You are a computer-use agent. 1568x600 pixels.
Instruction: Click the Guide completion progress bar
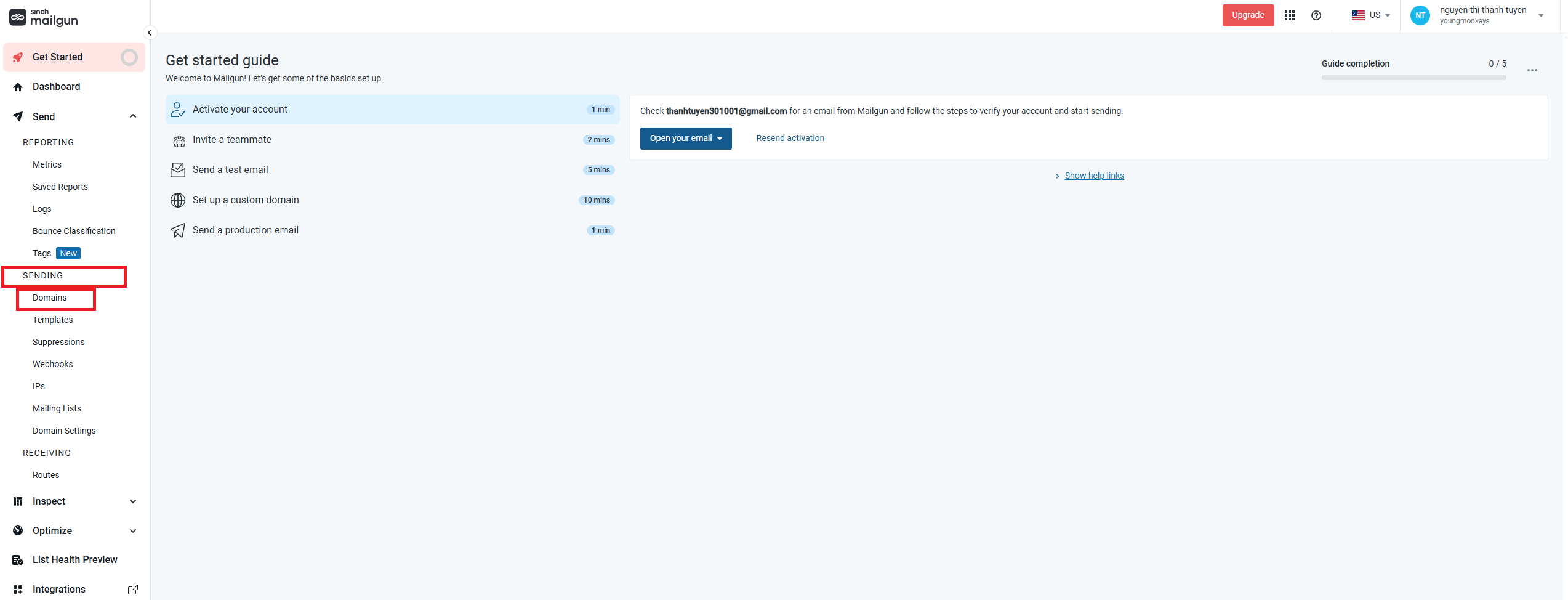point(1413,78)
